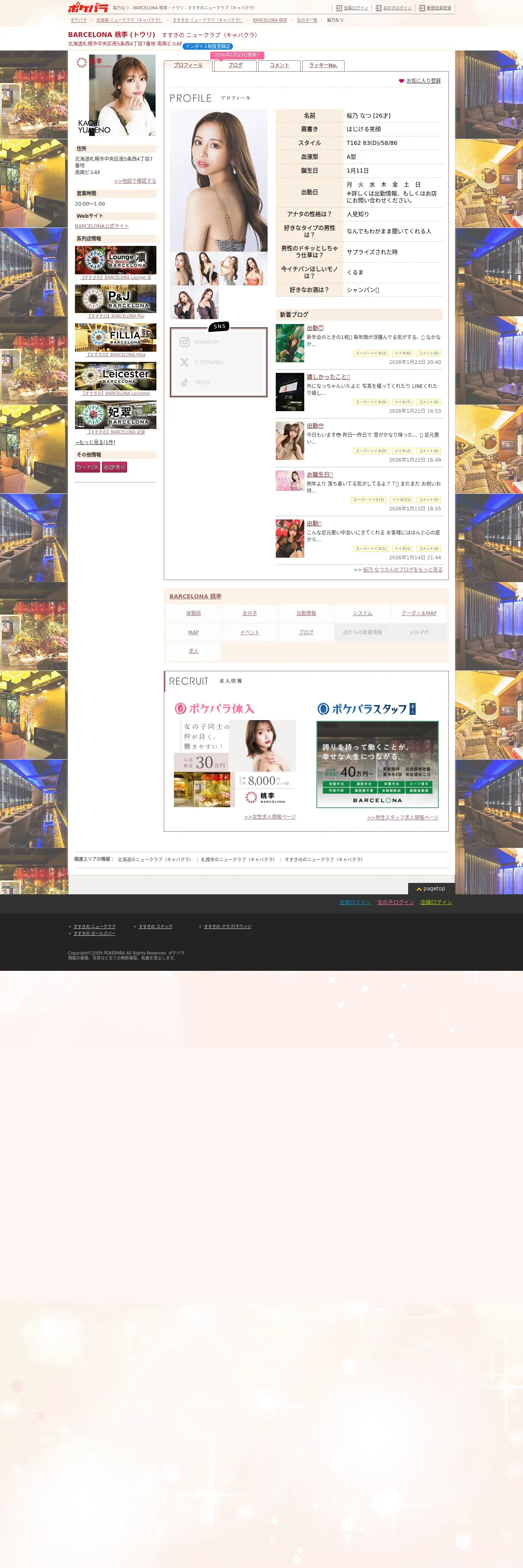The image size is (523, 1568).
Task: Click the greyed Instagram icon
Action: click(x=185, y=342)
